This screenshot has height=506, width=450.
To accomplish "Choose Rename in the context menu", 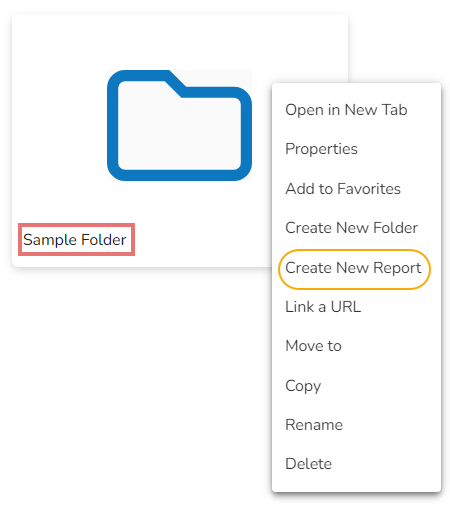I will [314, 425].
